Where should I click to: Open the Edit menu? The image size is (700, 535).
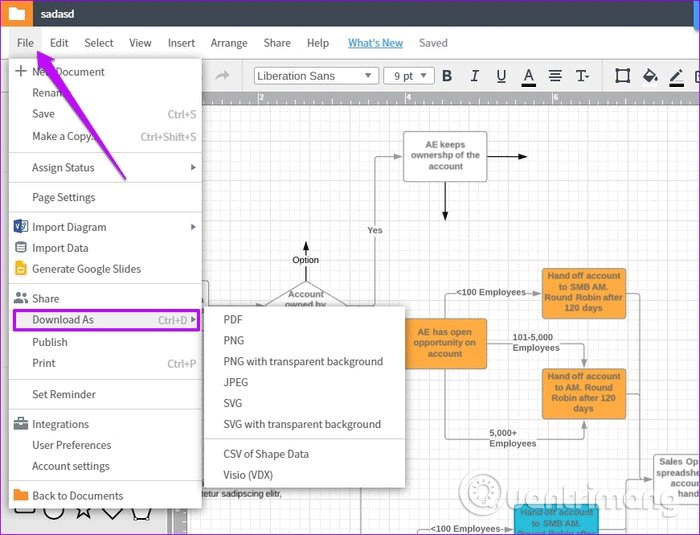(59, 43)
